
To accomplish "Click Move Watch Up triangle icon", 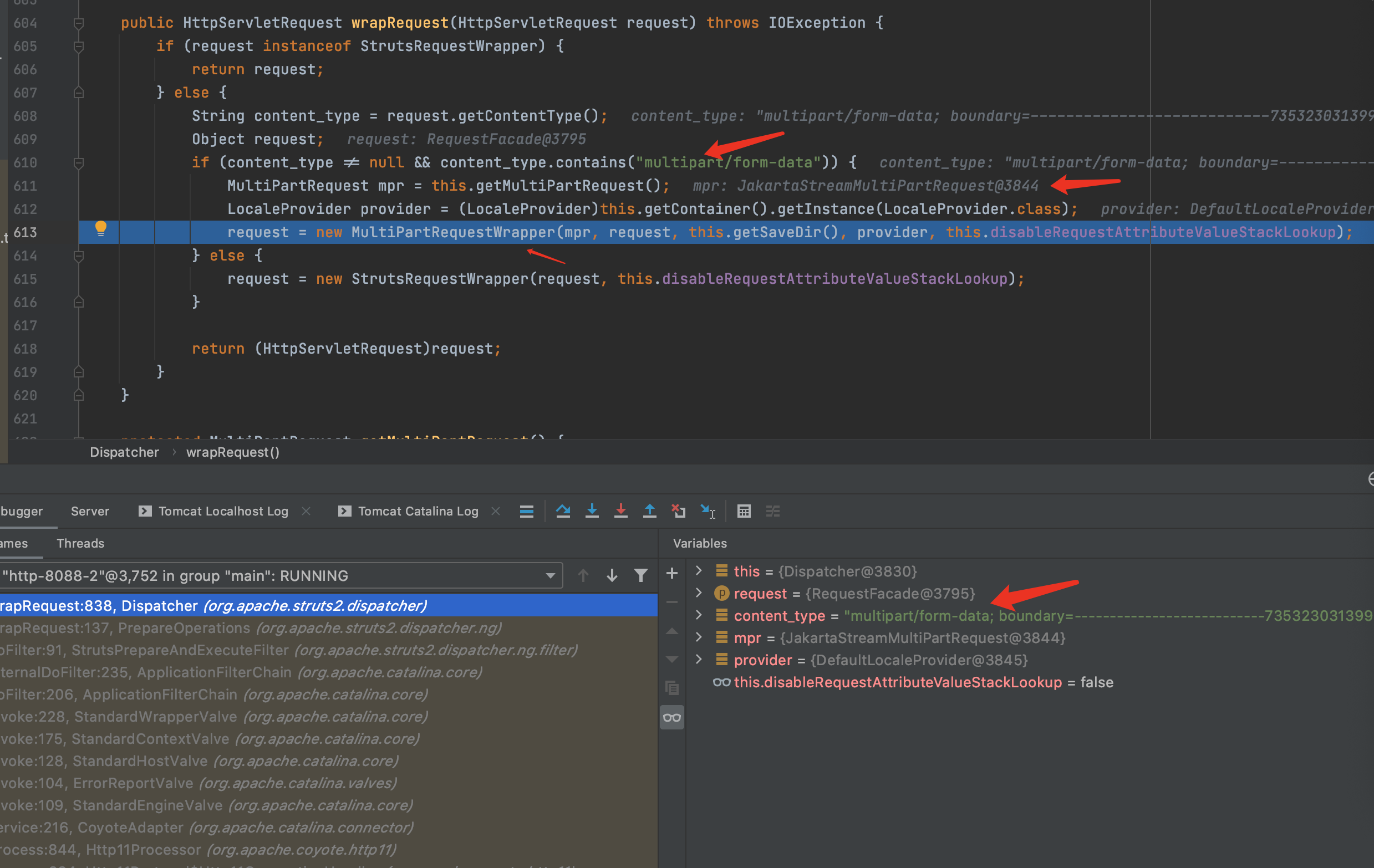I will click(671, 631).
